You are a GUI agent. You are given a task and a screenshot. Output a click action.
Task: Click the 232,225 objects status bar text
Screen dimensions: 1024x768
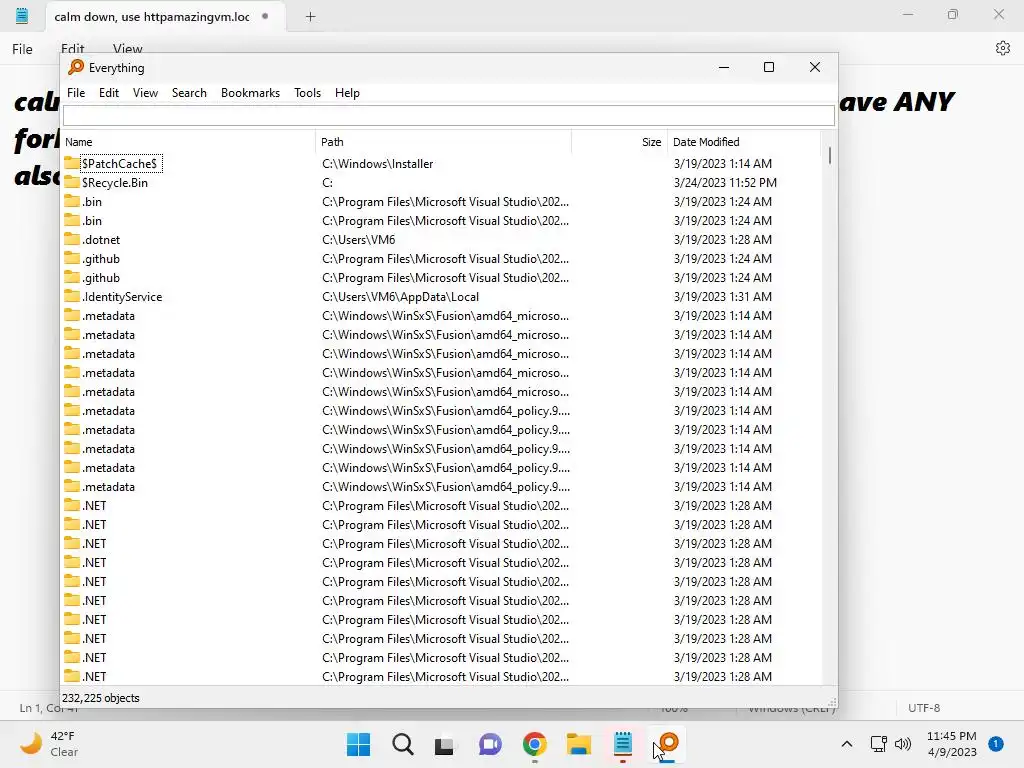101,698
